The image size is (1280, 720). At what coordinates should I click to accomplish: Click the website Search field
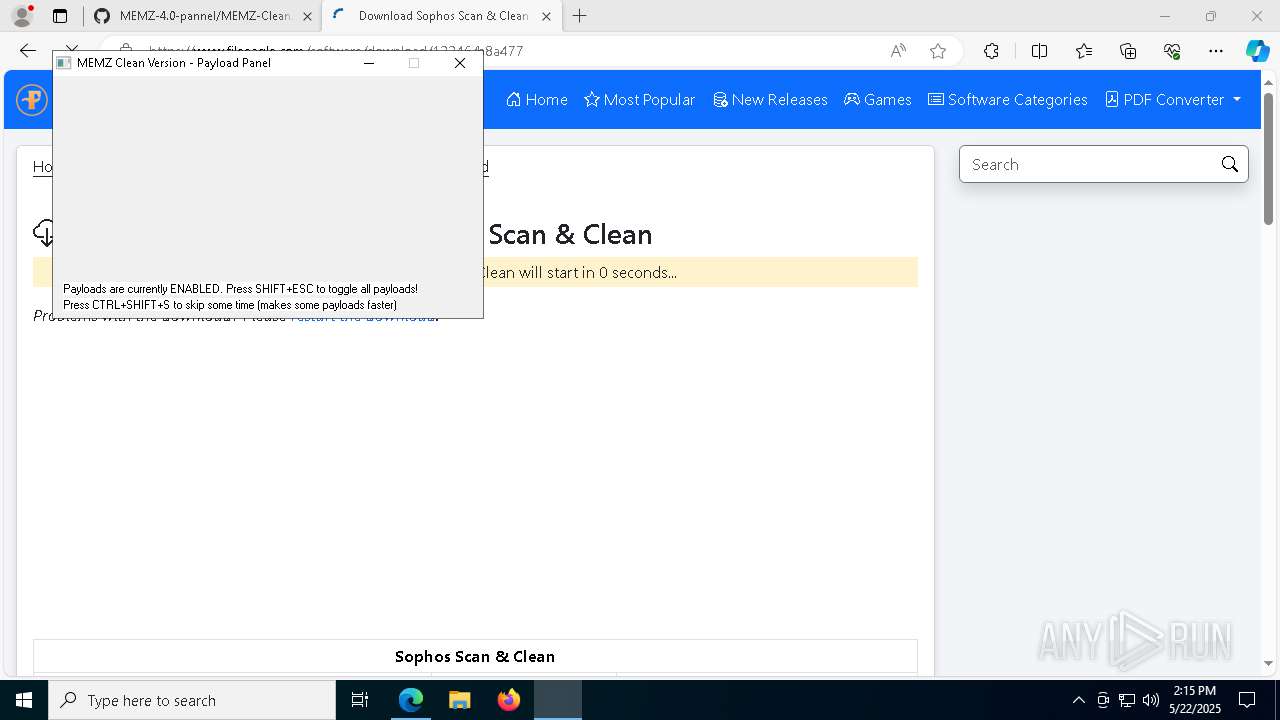point(1090,164)
